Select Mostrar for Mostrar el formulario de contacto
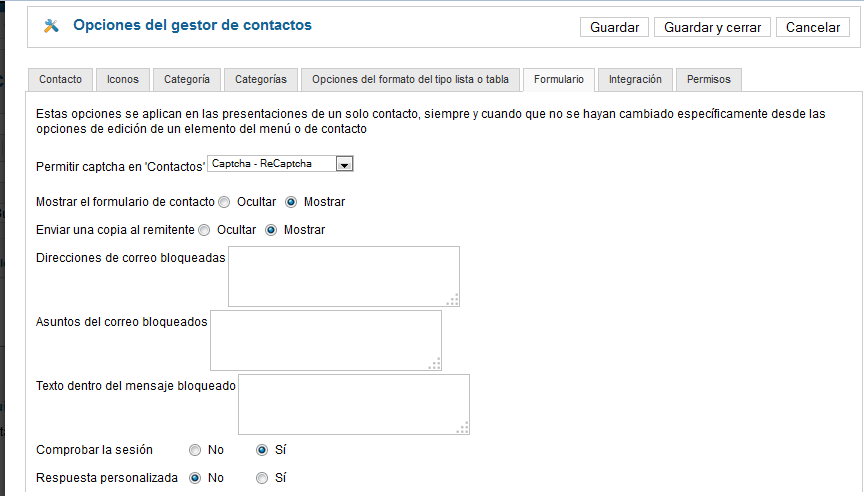Viewport: 864px width, 496px height. tap(291, 202)
